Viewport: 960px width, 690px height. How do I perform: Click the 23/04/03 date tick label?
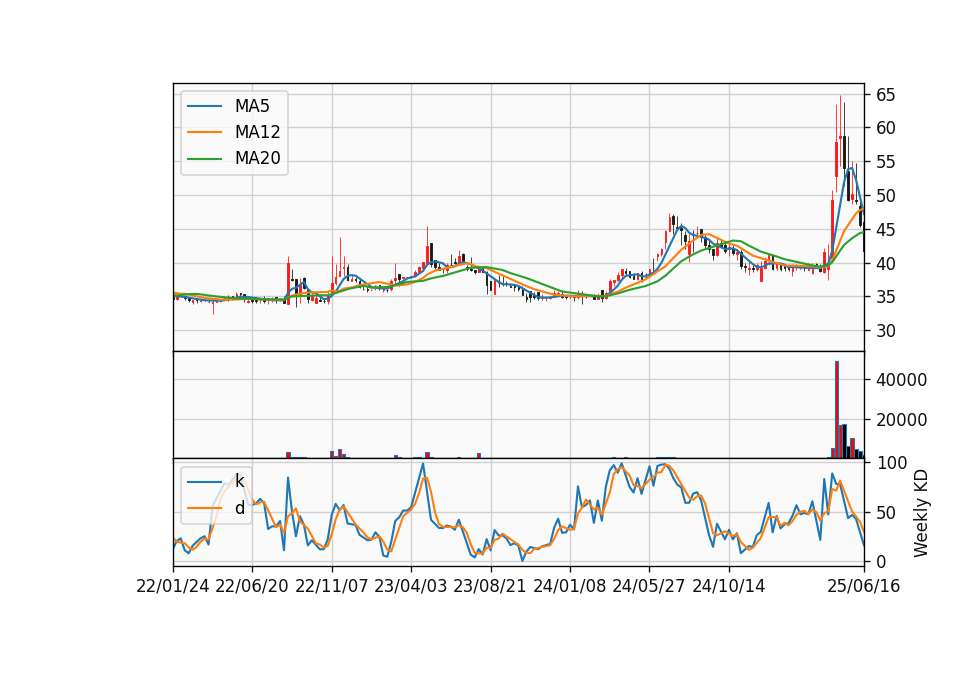pyautogui.click(x=411, y=587)
